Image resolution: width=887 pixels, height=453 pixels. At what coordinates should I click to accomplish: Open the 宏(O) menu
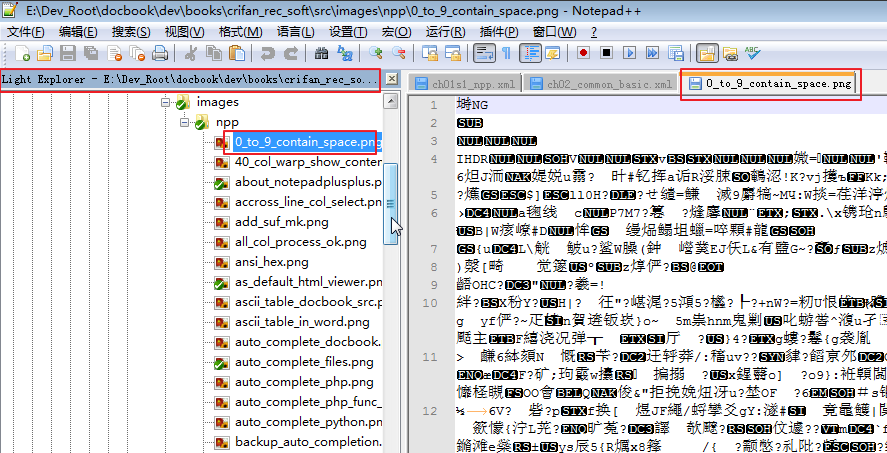point(397,32)
